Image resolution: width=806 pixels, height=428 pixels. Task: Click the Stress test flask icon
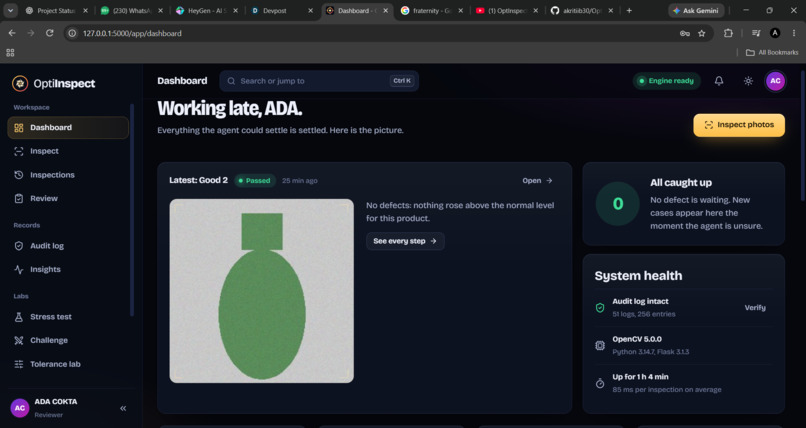(x=19, y=317)
